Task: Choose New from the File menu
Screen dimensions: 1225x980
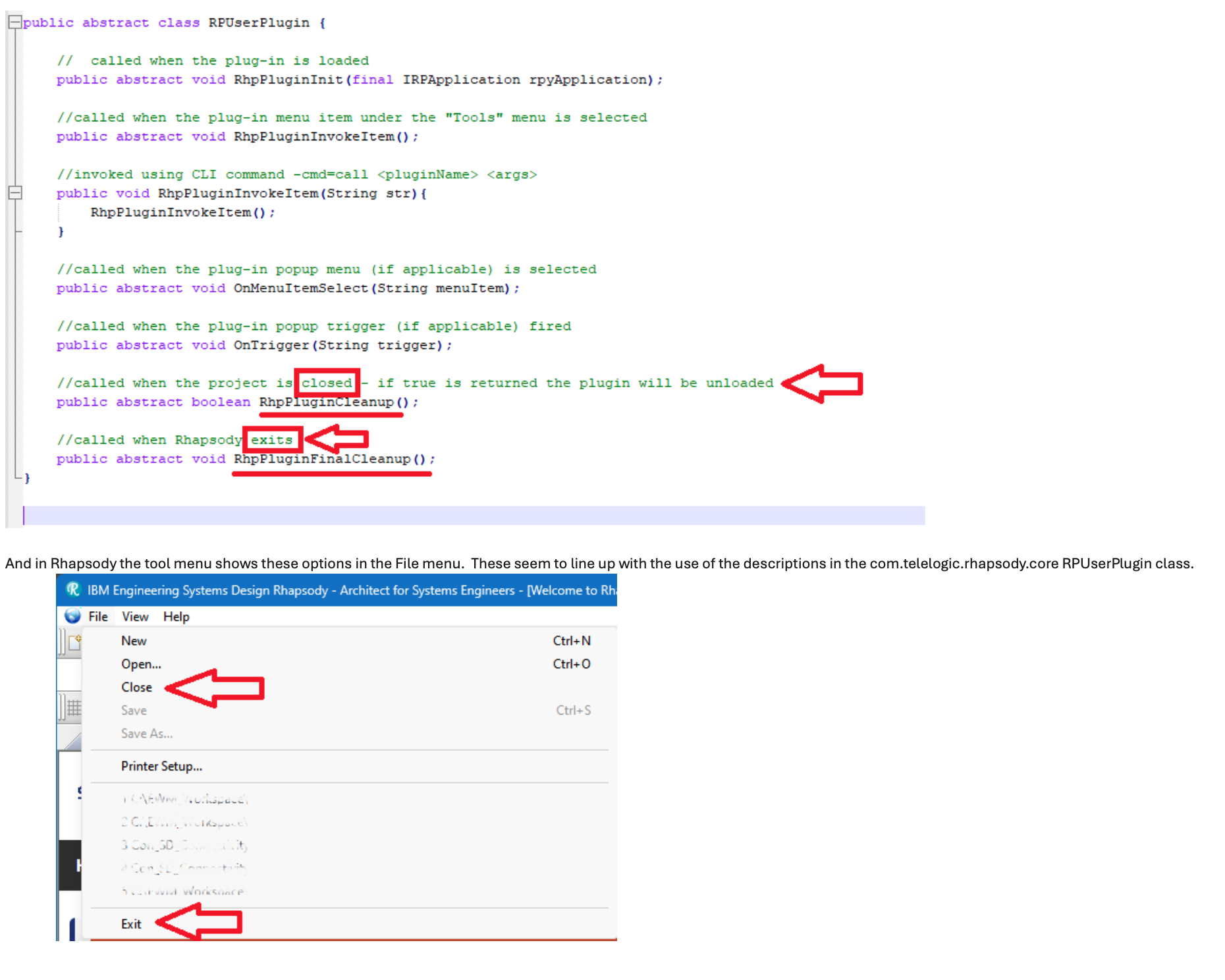Action: (134, 641)
